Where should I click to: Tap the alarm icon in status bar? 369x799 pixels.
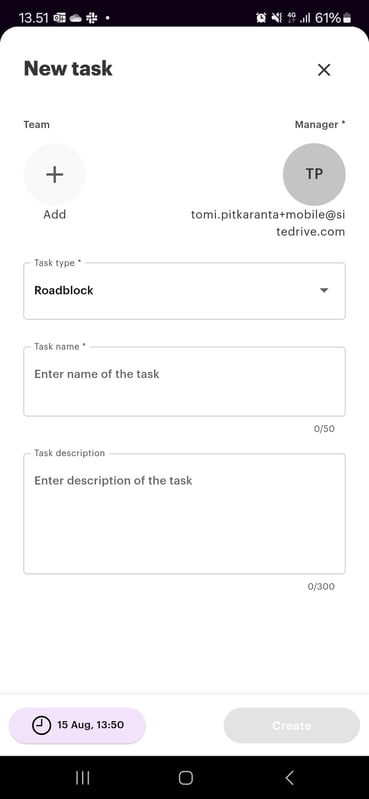tap(261, 18)
